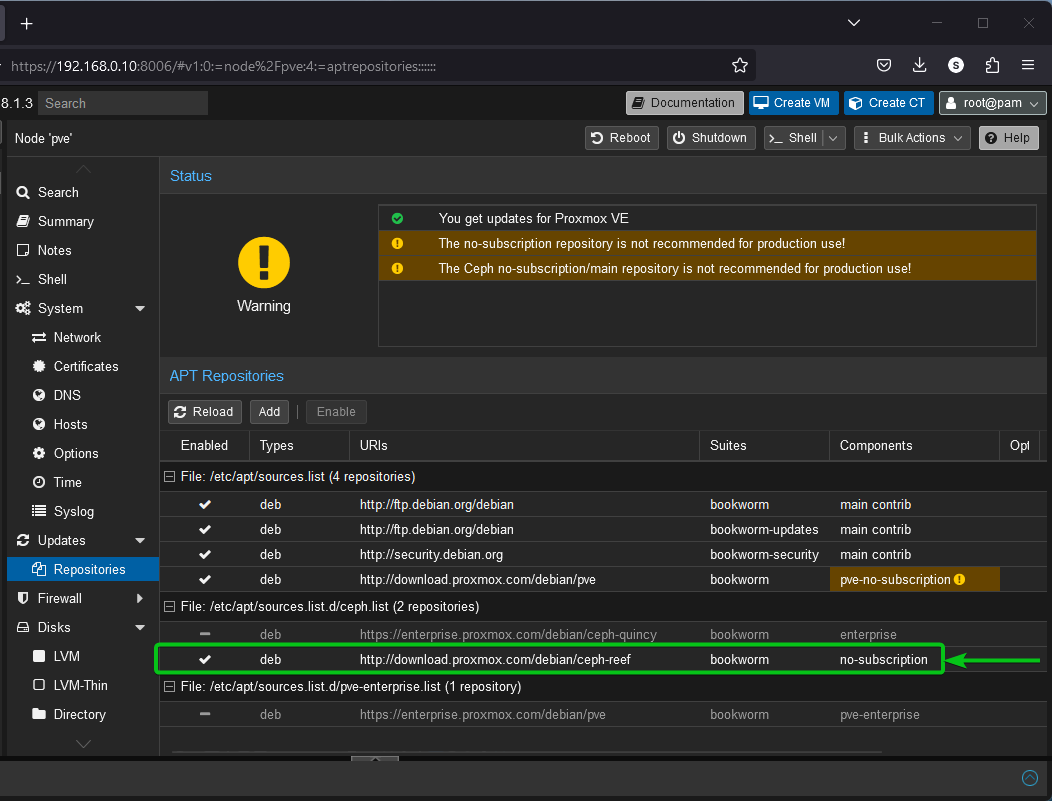Open the Shell button dropdown arrow
Image resolution: width=1052 pixels, height=801 pixels.
(833, 138)
